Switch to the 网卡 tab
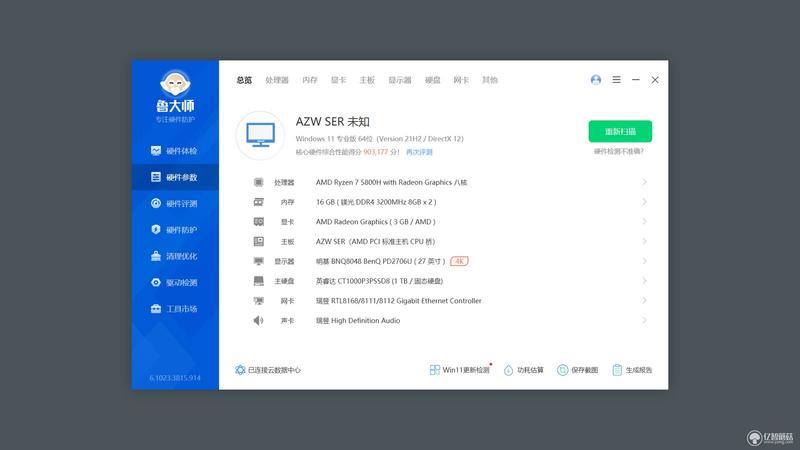Screen dimensions: 800x450 (461, 80)
